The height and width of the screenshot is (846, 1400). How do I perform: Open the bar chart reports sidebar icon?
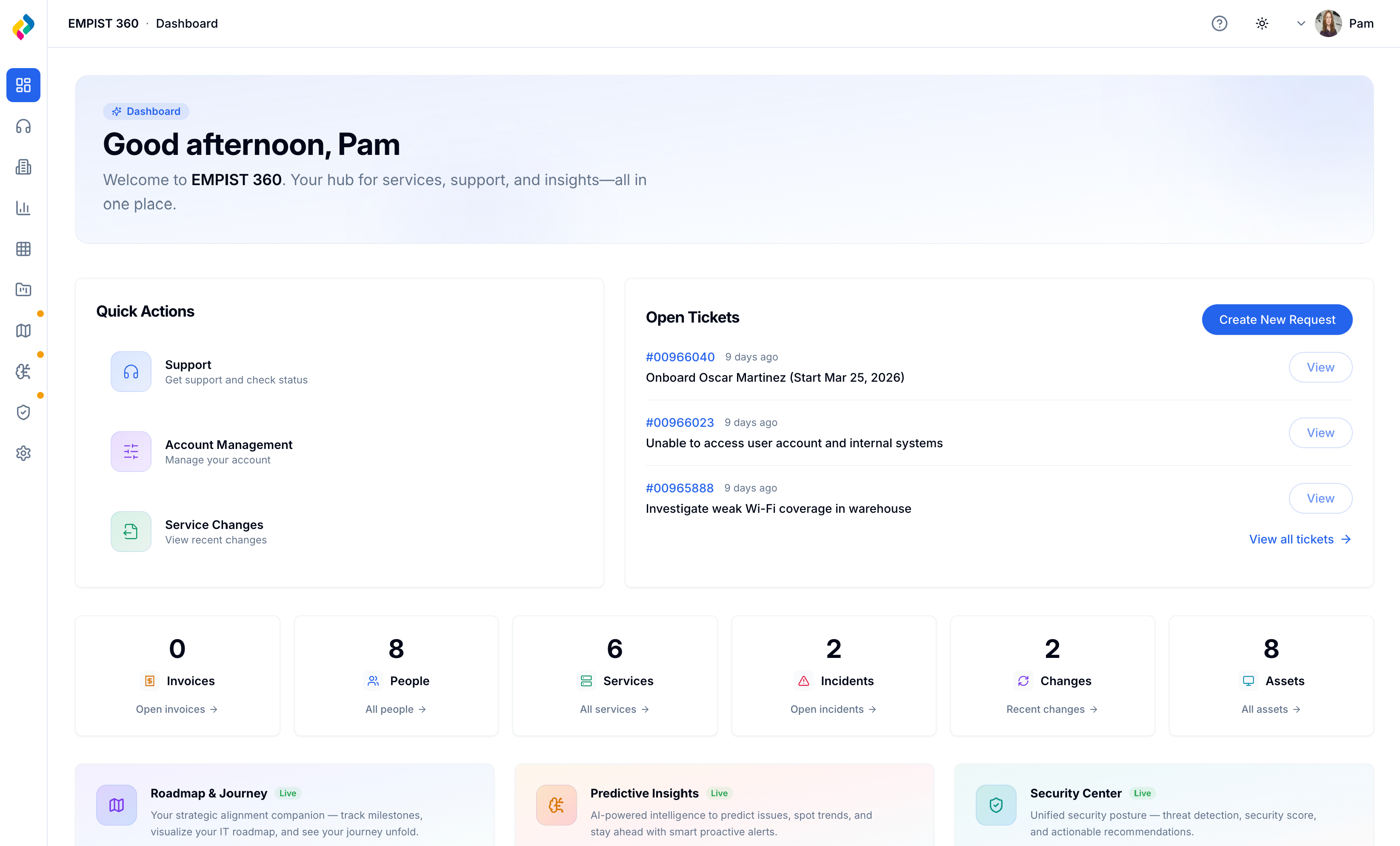tap(23, 208)
